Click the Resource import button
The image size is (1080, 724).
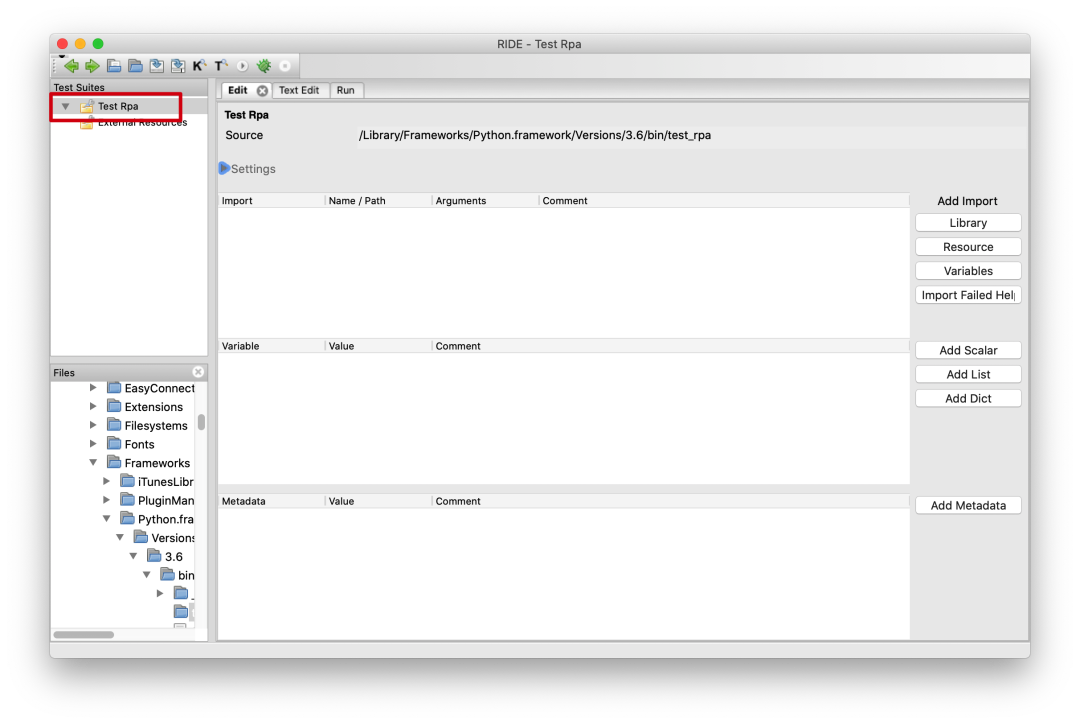pyautogui.click(x=968, y=247)
